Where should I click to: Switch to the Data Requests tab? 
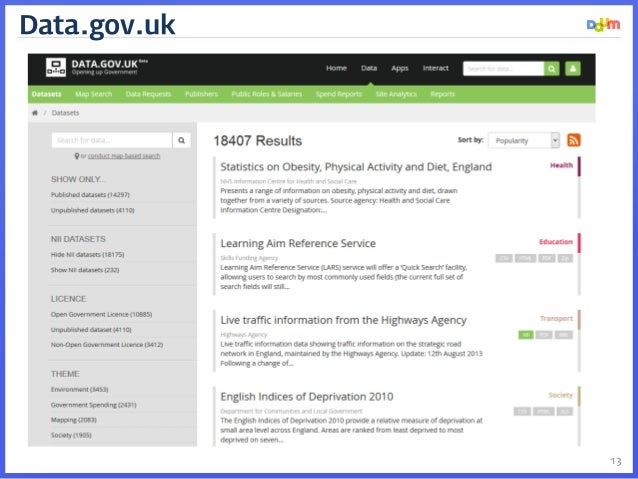[x=148, y=94]
